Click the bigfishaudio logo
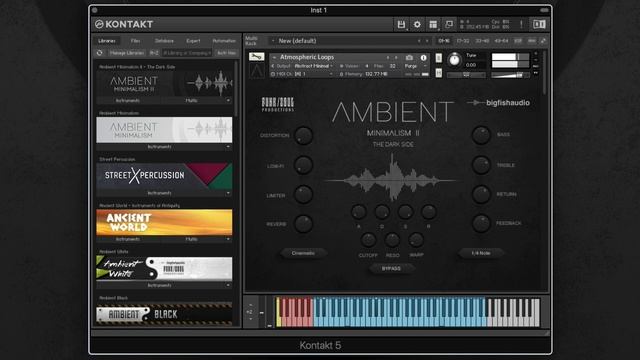 click(498, 103)
